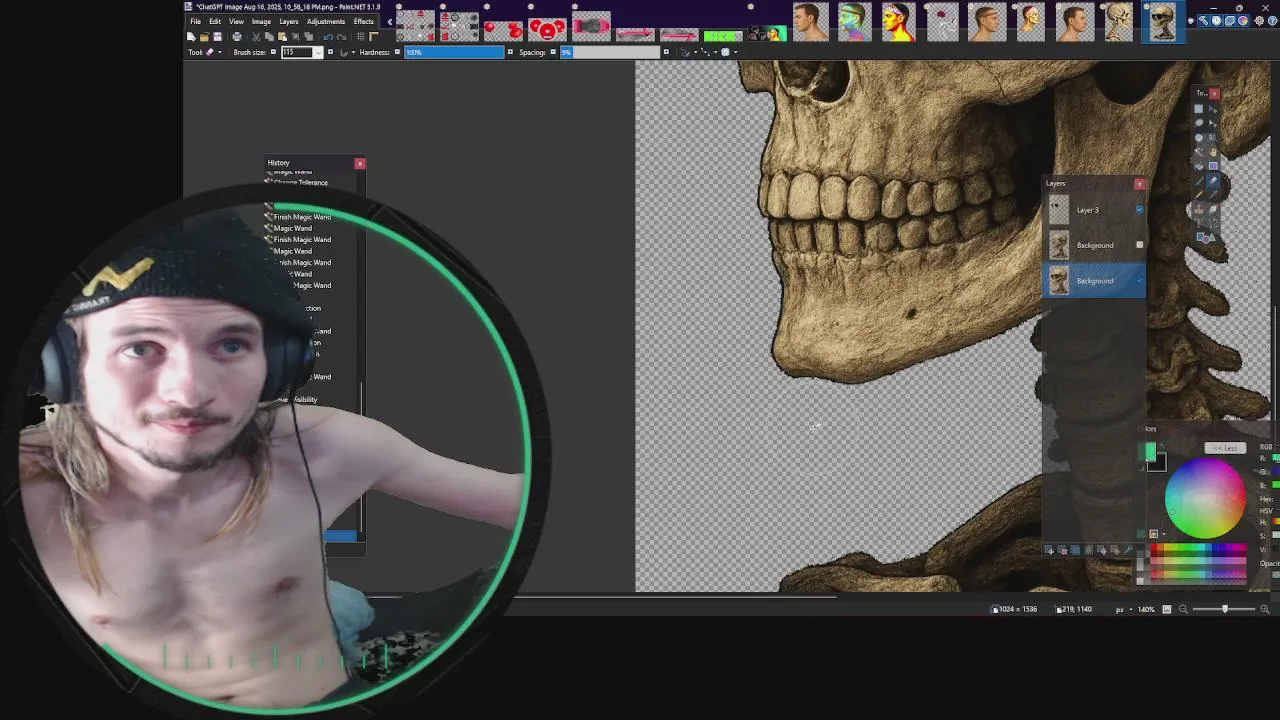The height and width of the screenshot is (720, 1280).
Task: Click the Print toolbar icon
Action: pos(237,37)
